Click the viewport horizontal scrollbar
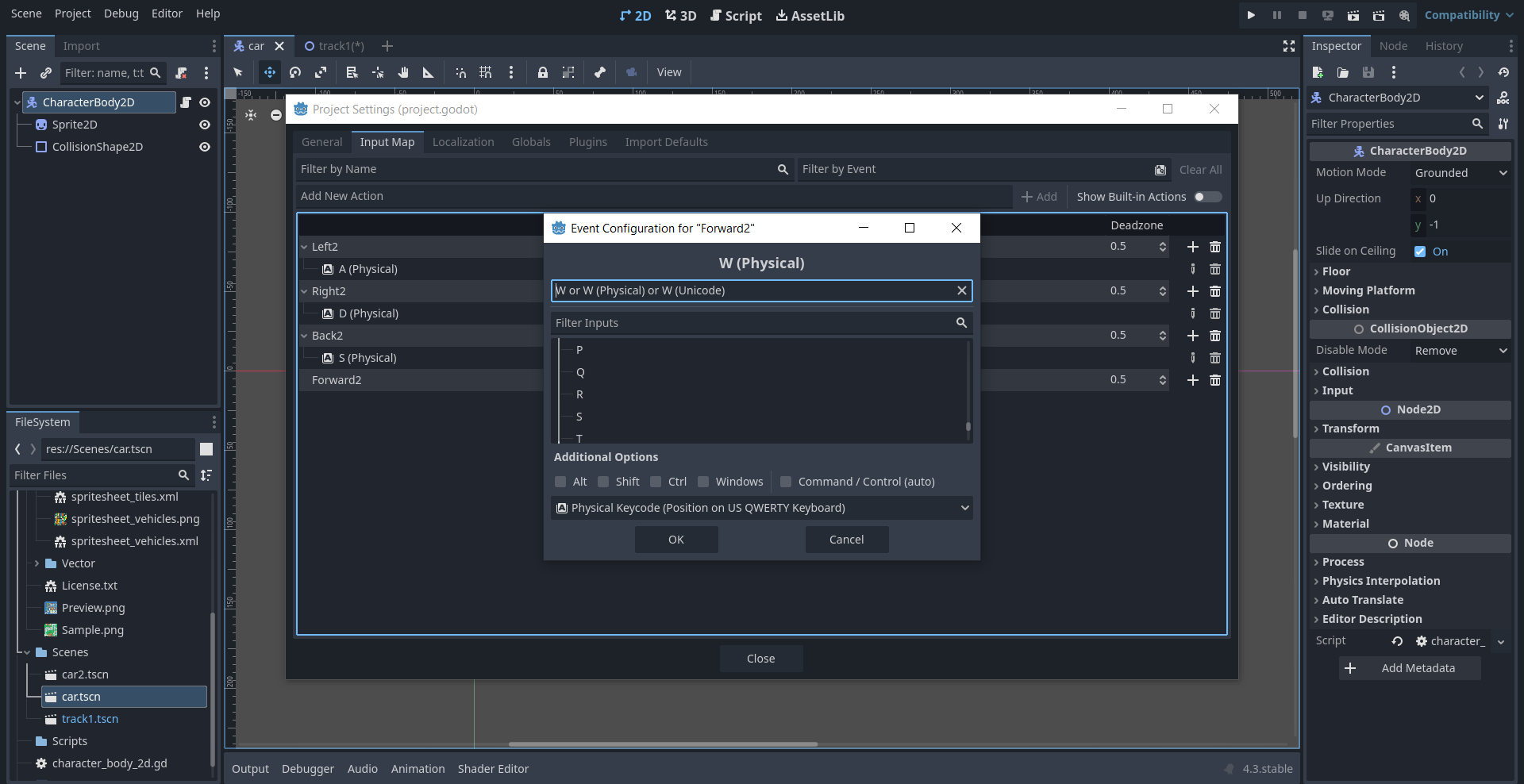The height and width of the screenshot is (784, 1524). point(663,744)
